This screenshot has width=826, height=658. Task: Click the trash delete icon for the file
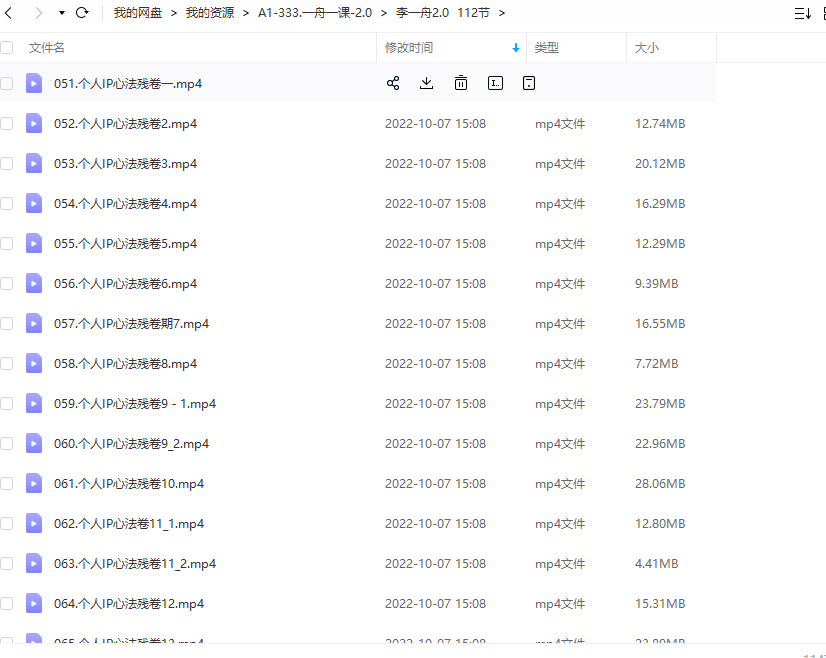(x=460, y=83)
